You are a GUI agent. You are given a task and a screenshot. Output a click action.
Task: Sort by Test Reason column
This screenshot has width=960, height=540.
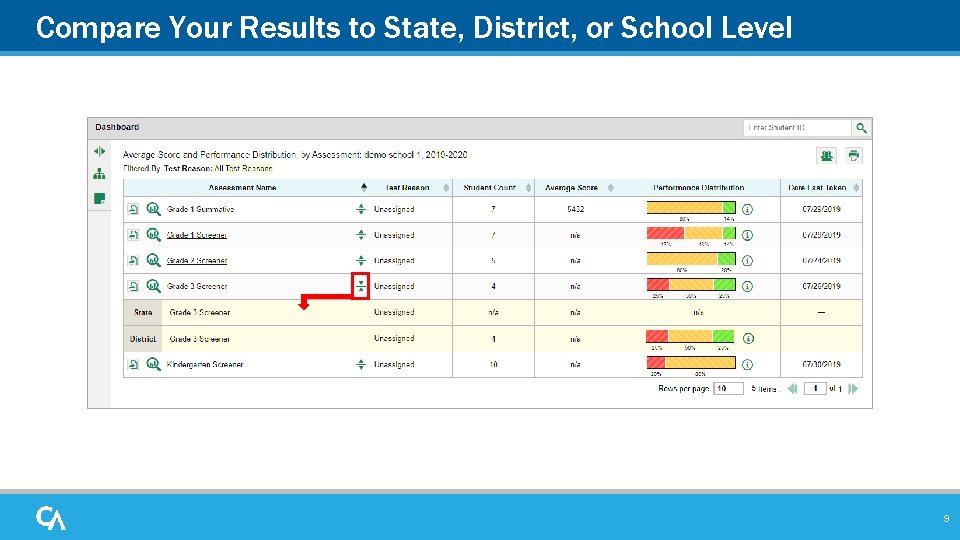446,188
